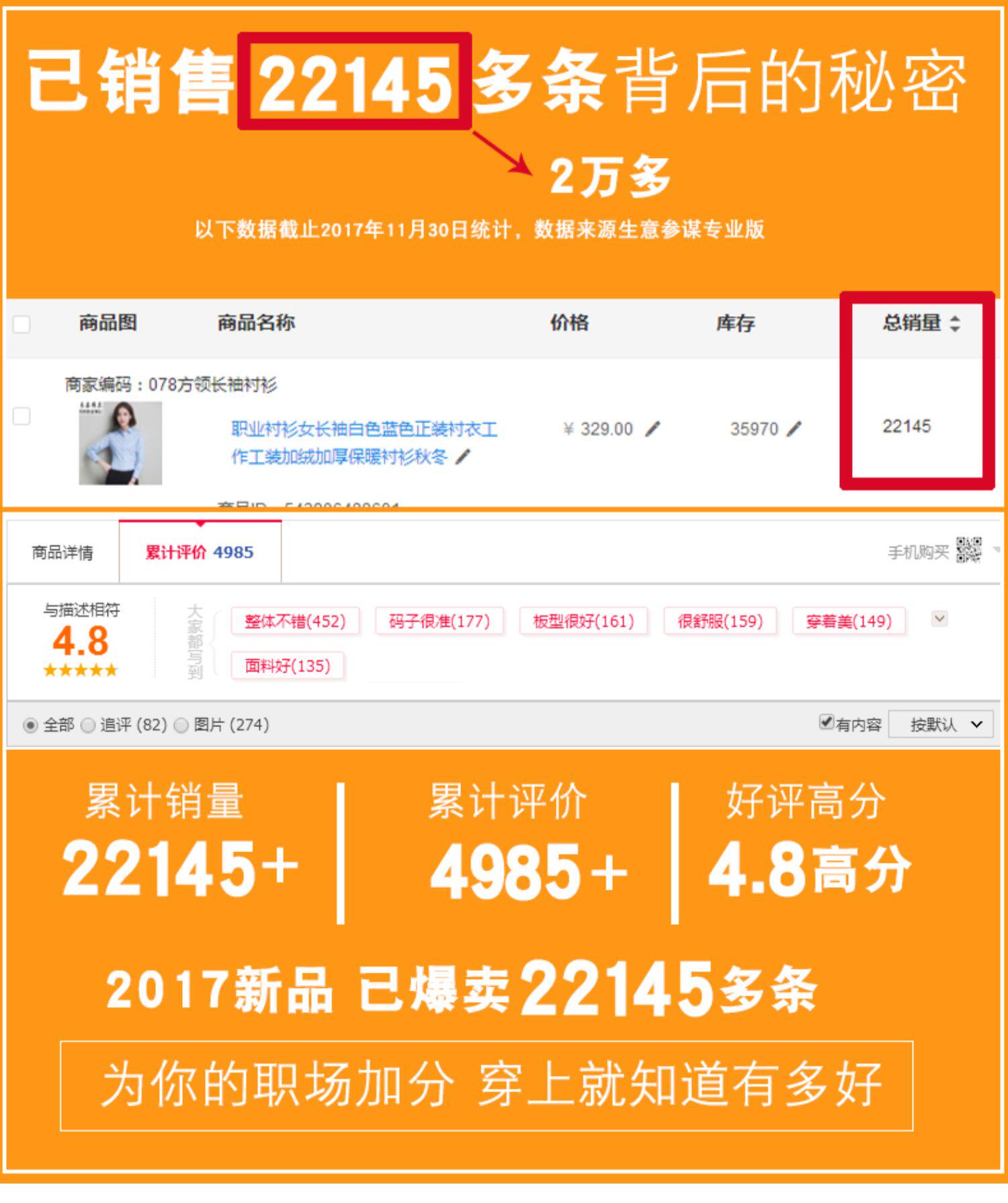Open the 累计评价 4985 tab
The height and width of the screenshot is (1203, 1008).
[x=200, y=552]
